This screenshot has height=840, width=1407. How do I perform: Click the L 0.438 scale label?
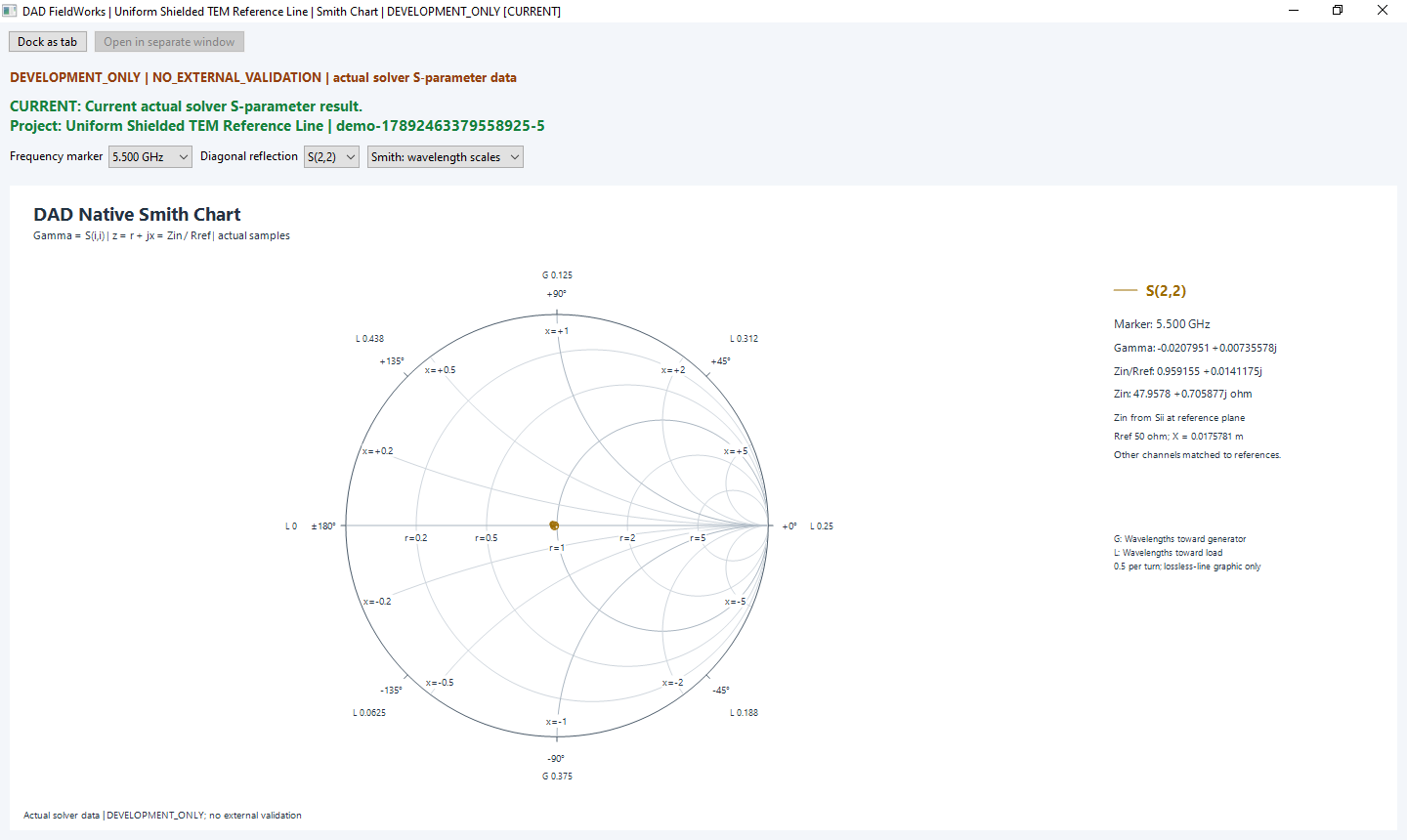369,339
